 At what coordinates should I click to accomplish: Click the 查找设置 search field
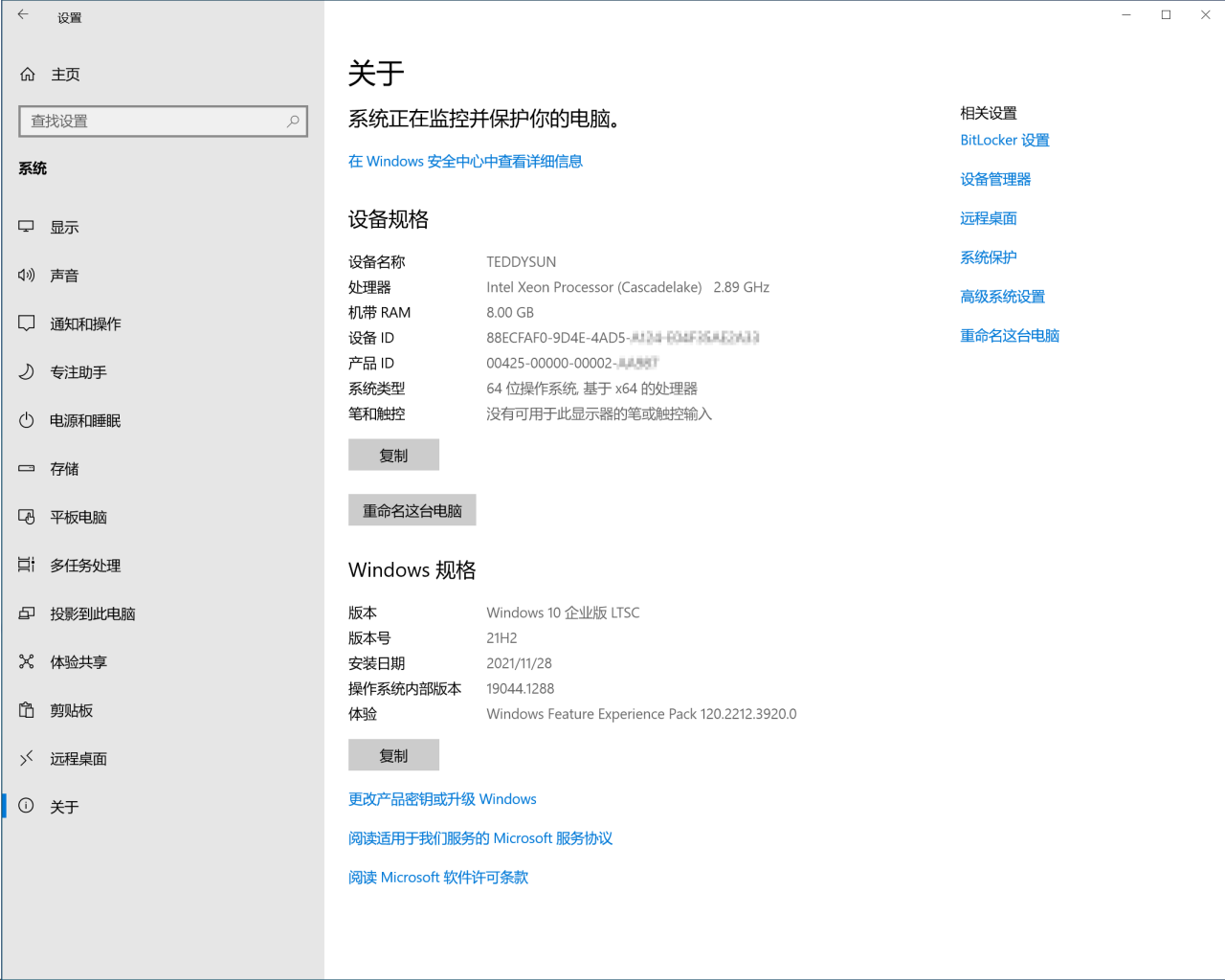click(x=163, y=122)
